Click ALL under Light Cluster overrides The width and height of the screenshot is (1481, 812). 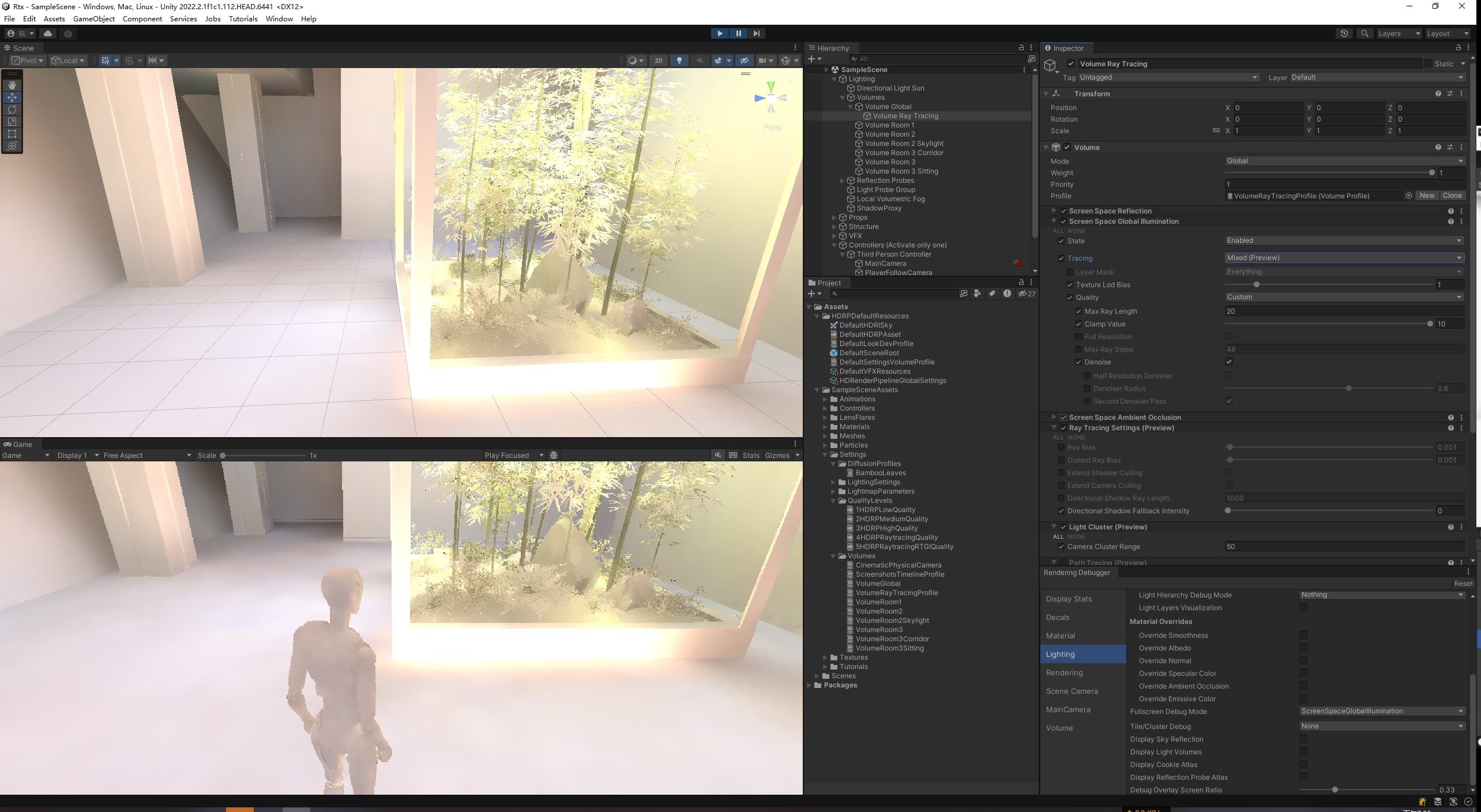tap(1058, 536)
